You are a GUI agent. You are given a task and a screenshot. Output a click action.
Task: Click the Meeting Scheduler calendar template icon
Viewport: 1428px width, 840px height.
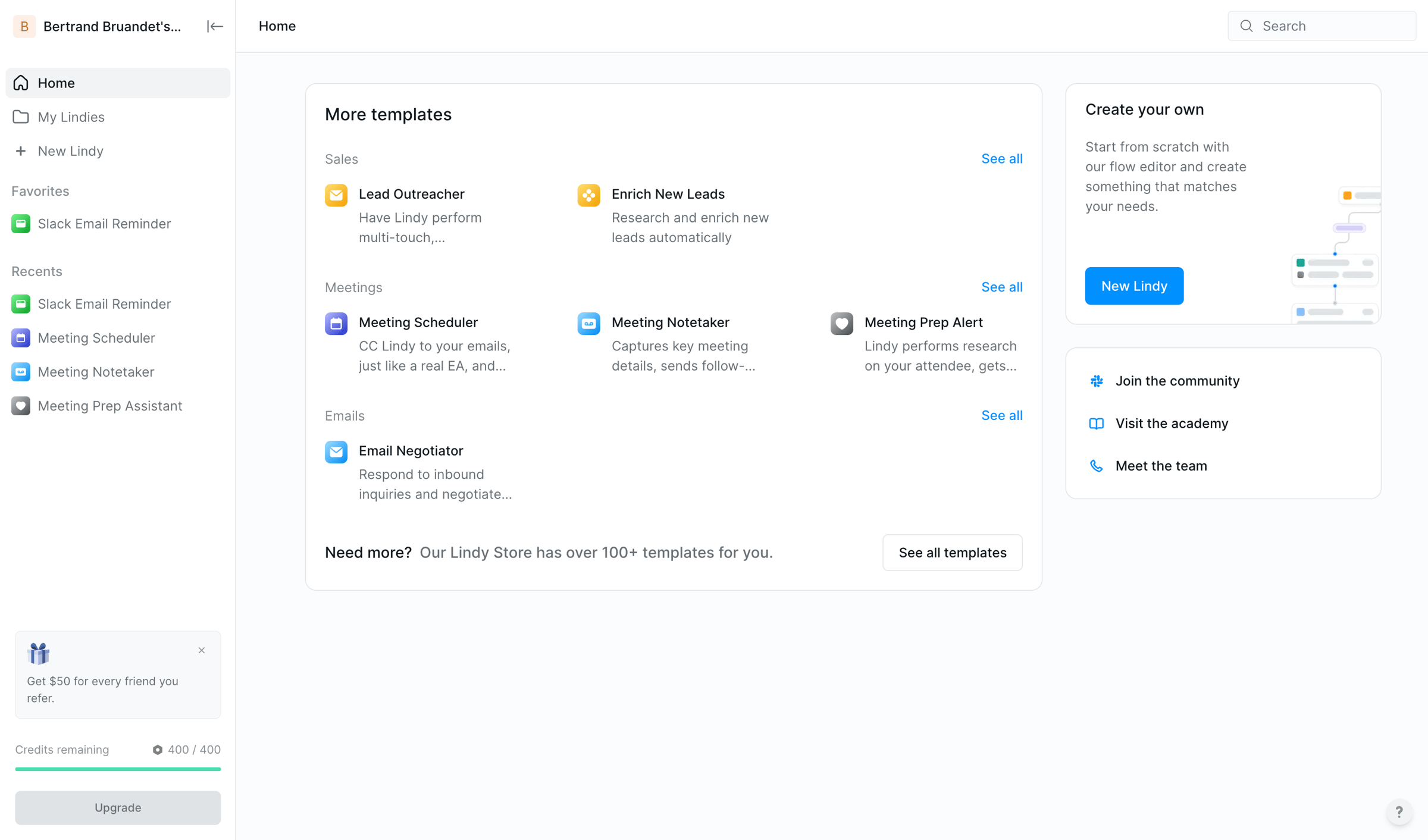[x=336, y=324]
